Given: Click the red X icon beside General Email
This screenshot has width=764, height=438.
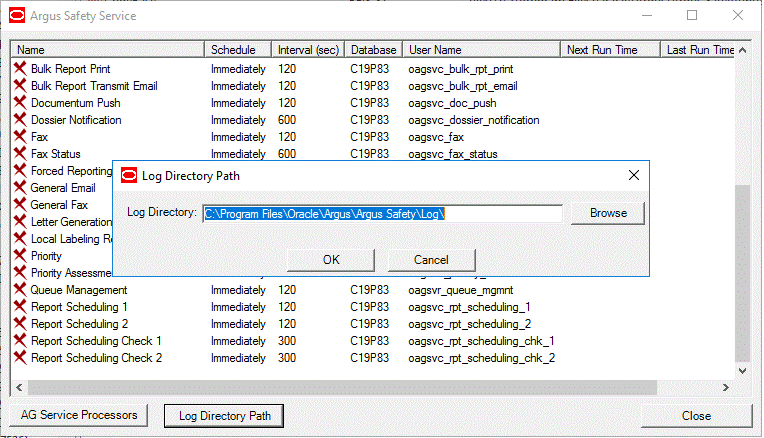Looking at the screenshot, I should 20,188.
